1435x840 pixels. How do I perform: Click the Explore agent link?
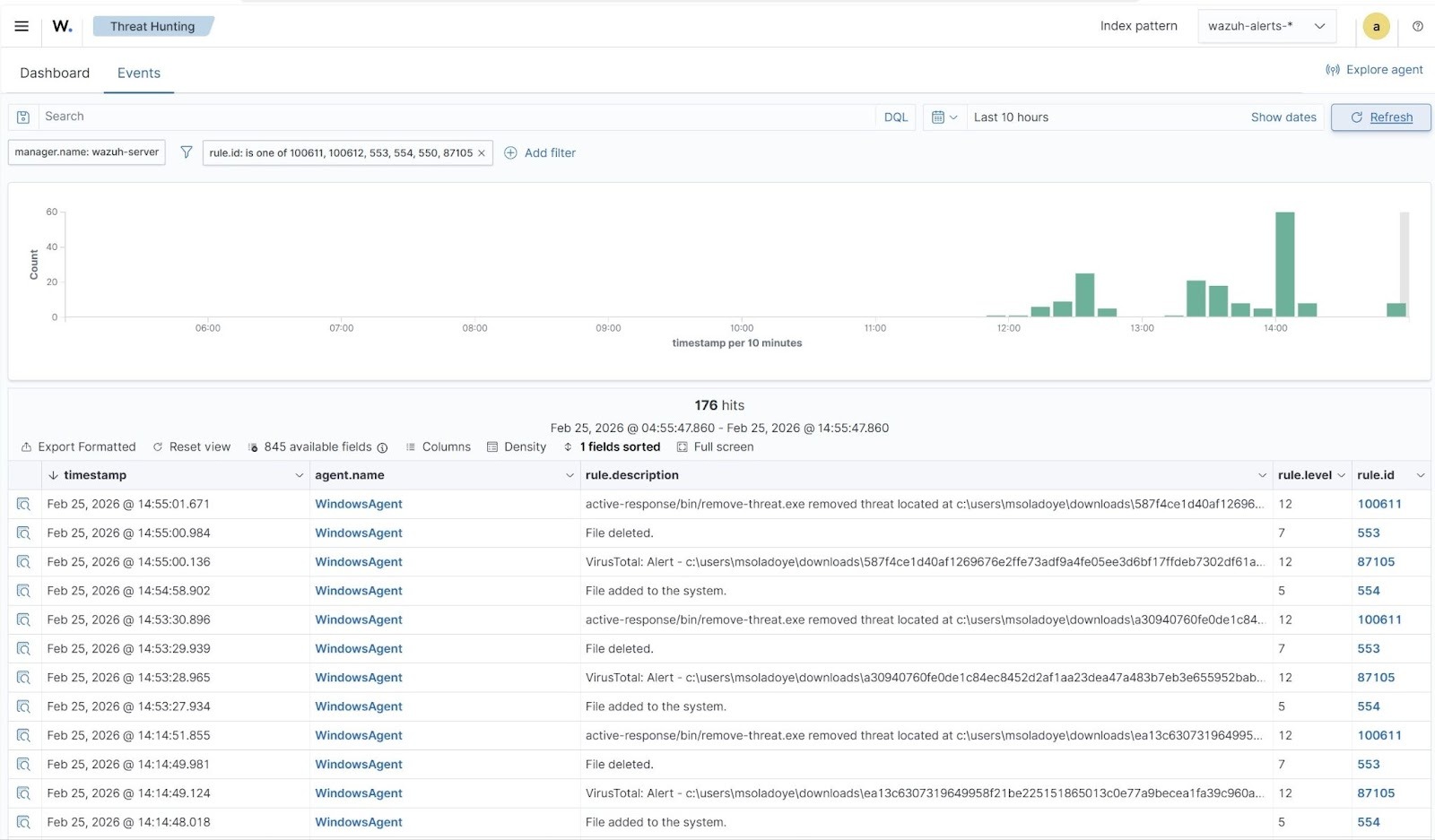click(x=1374, y=69)
